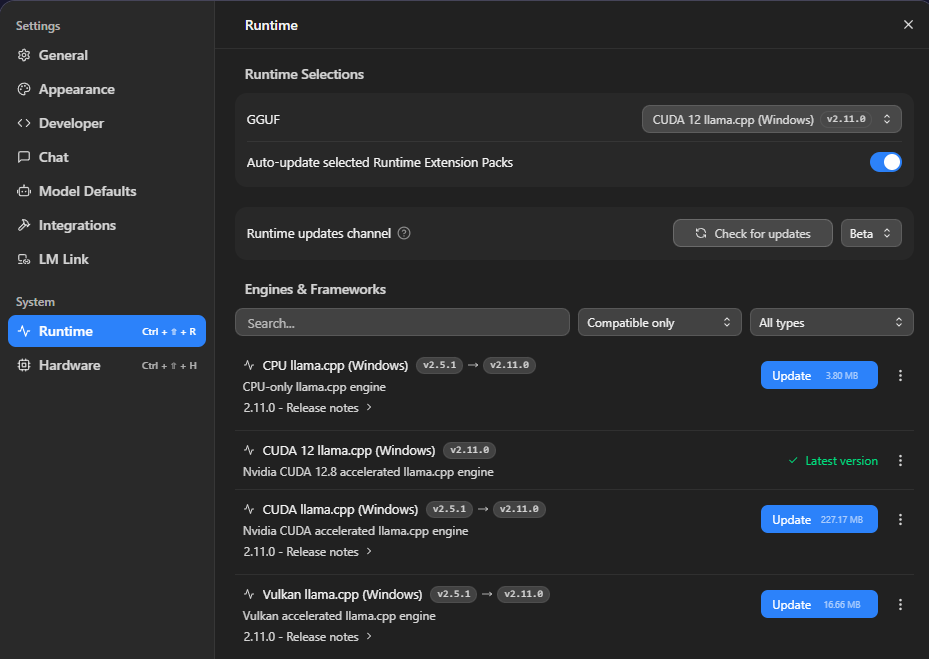Click the Runtime pulse icon in sidebar
Viewport: 929px width, 659px height.
(24, 331)
